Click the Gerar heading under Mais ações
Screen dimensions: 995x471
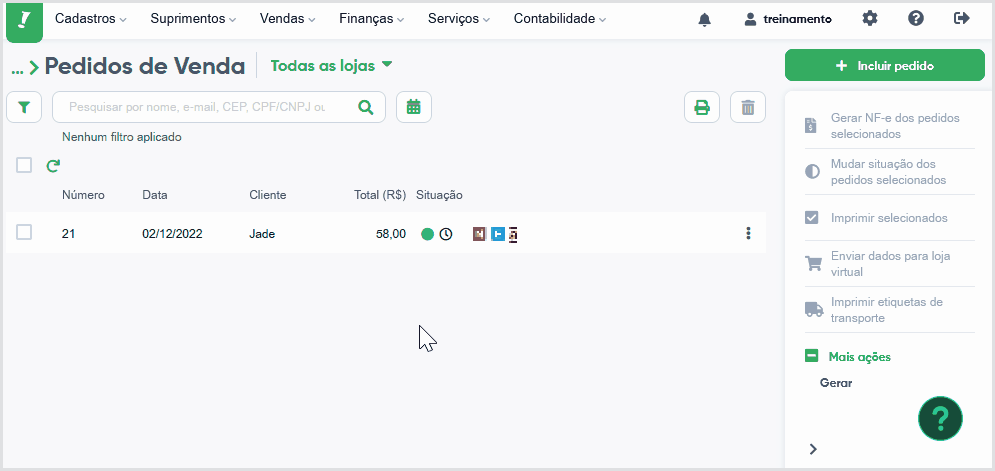836,383
